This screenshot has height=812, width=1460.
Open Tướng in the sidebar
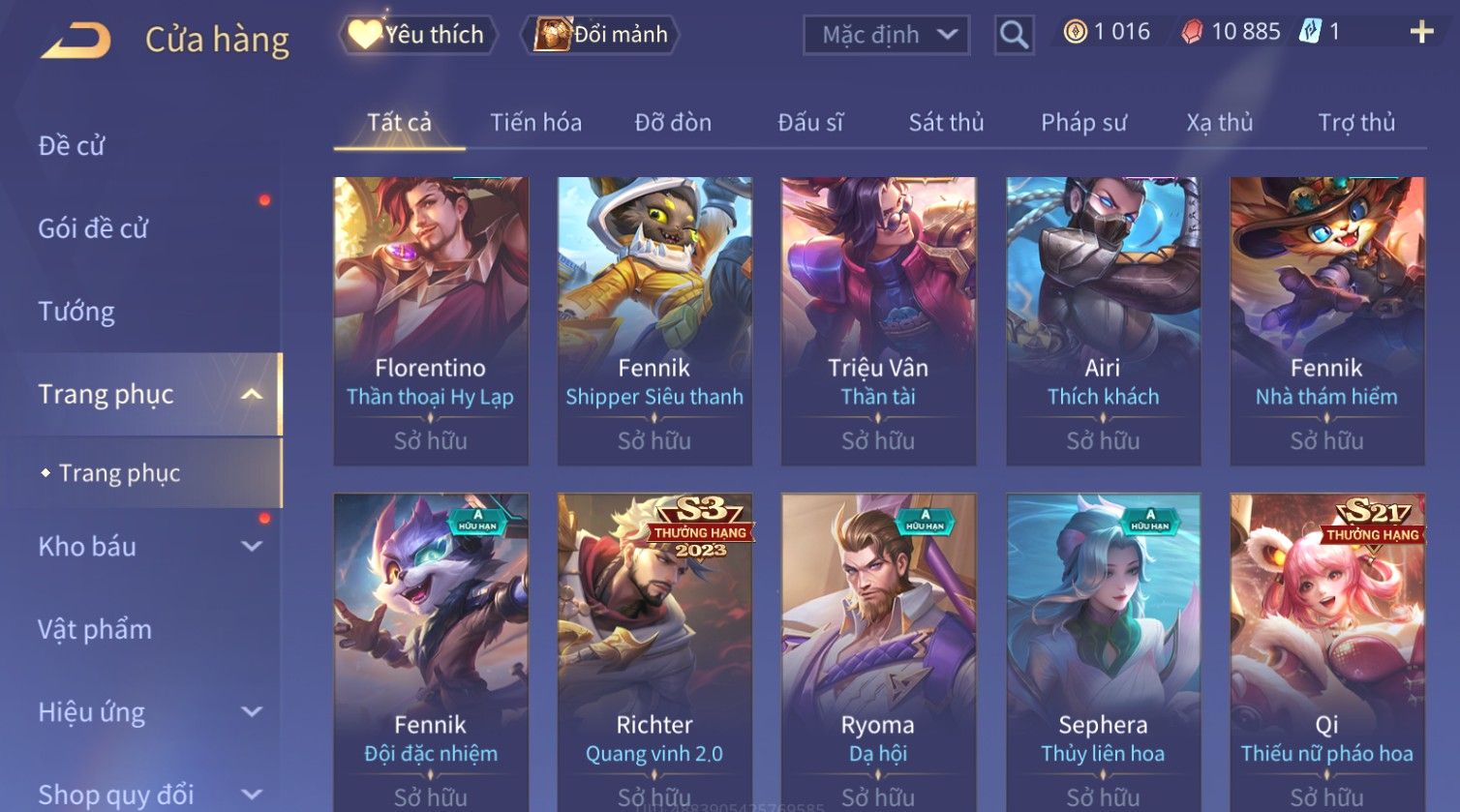point(76,312)
